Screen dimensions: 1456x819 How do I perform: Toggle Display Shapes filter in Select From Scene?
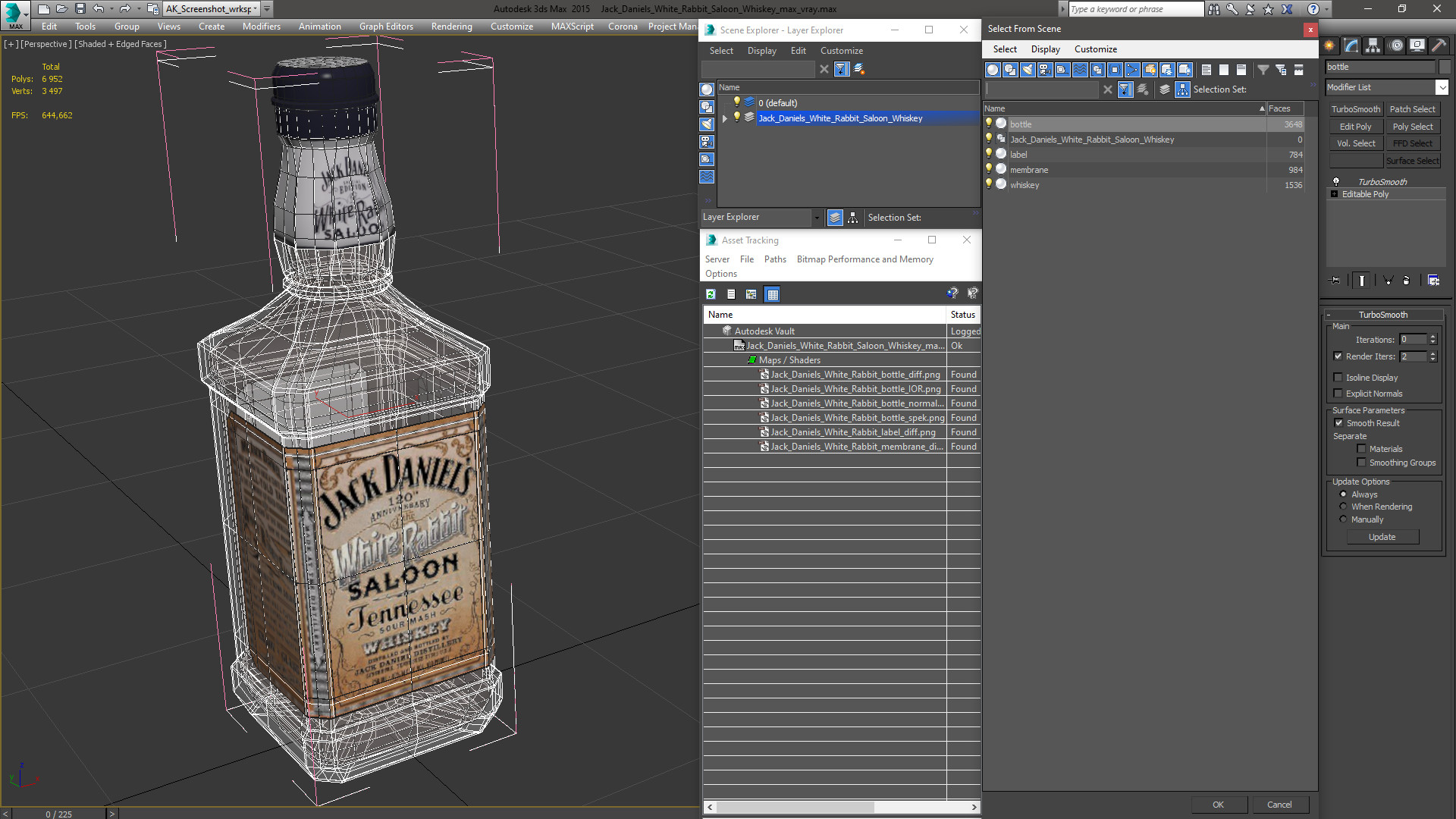coord(1010,70)
